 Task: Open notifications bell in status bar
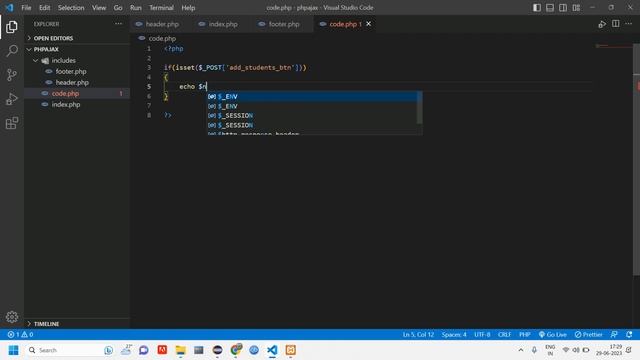629,334
